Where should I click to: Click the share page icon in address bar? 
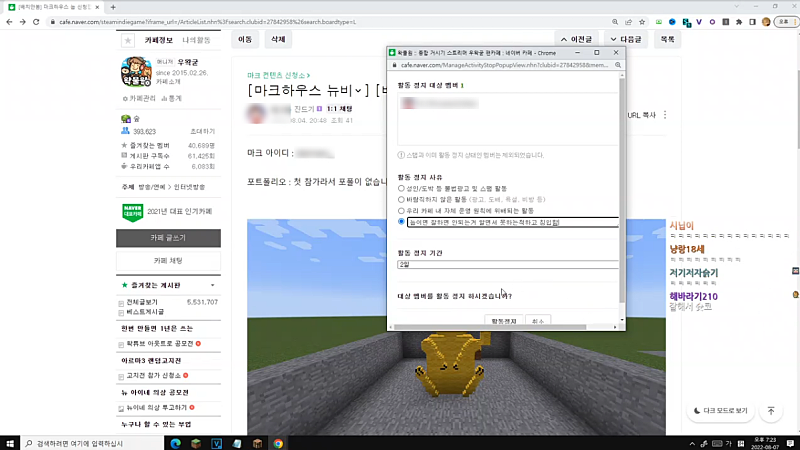[x=629, y=22]
